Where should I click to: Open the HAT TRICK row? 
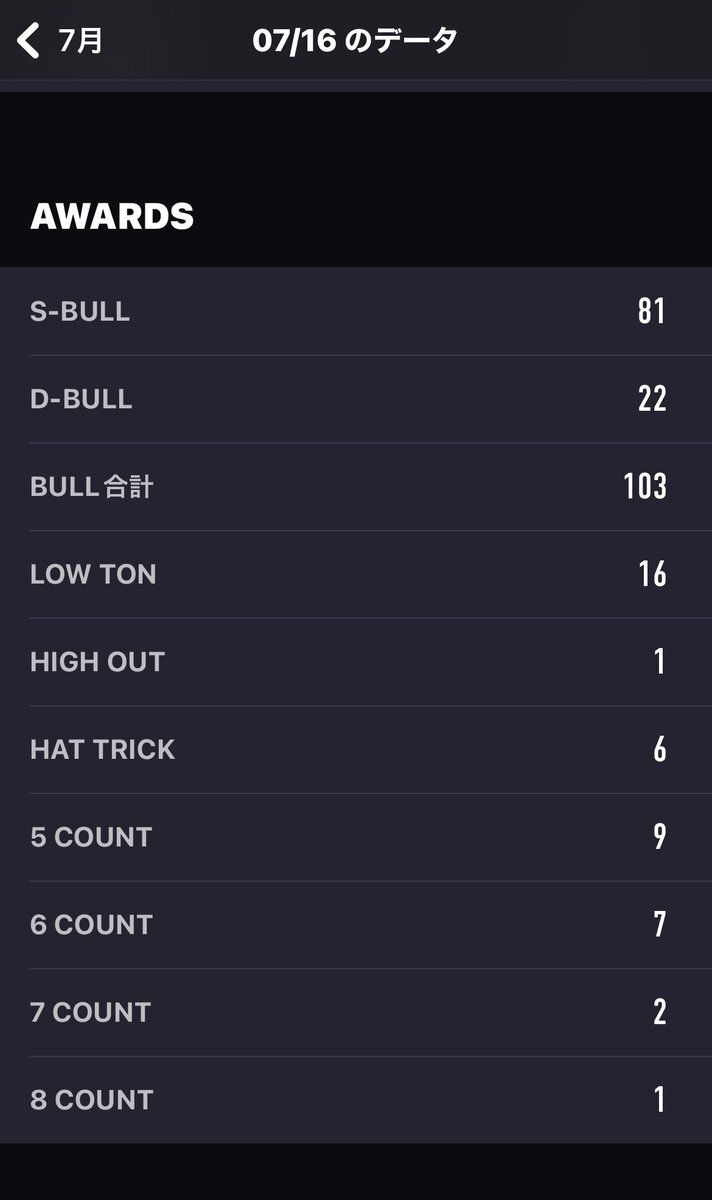356,750
